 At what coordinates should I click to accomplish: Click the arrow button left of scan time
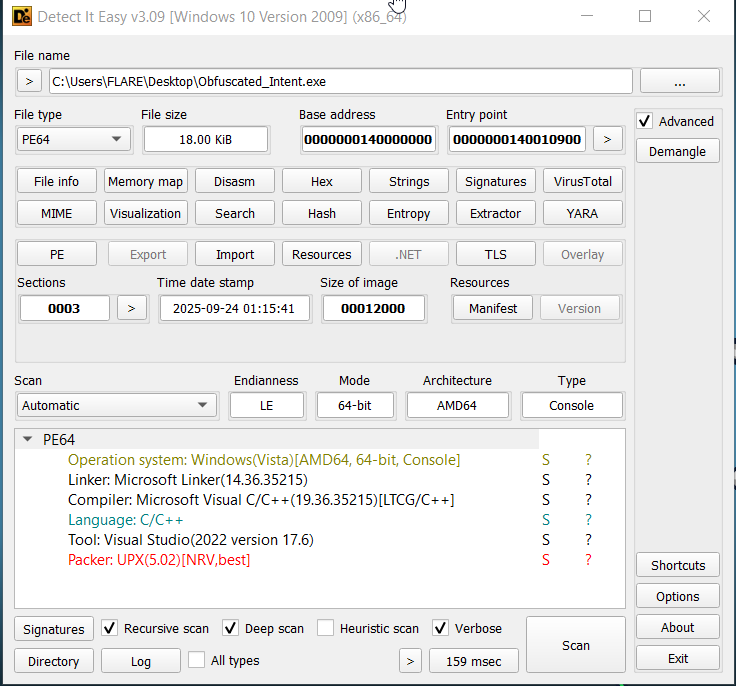coord(410,661)
